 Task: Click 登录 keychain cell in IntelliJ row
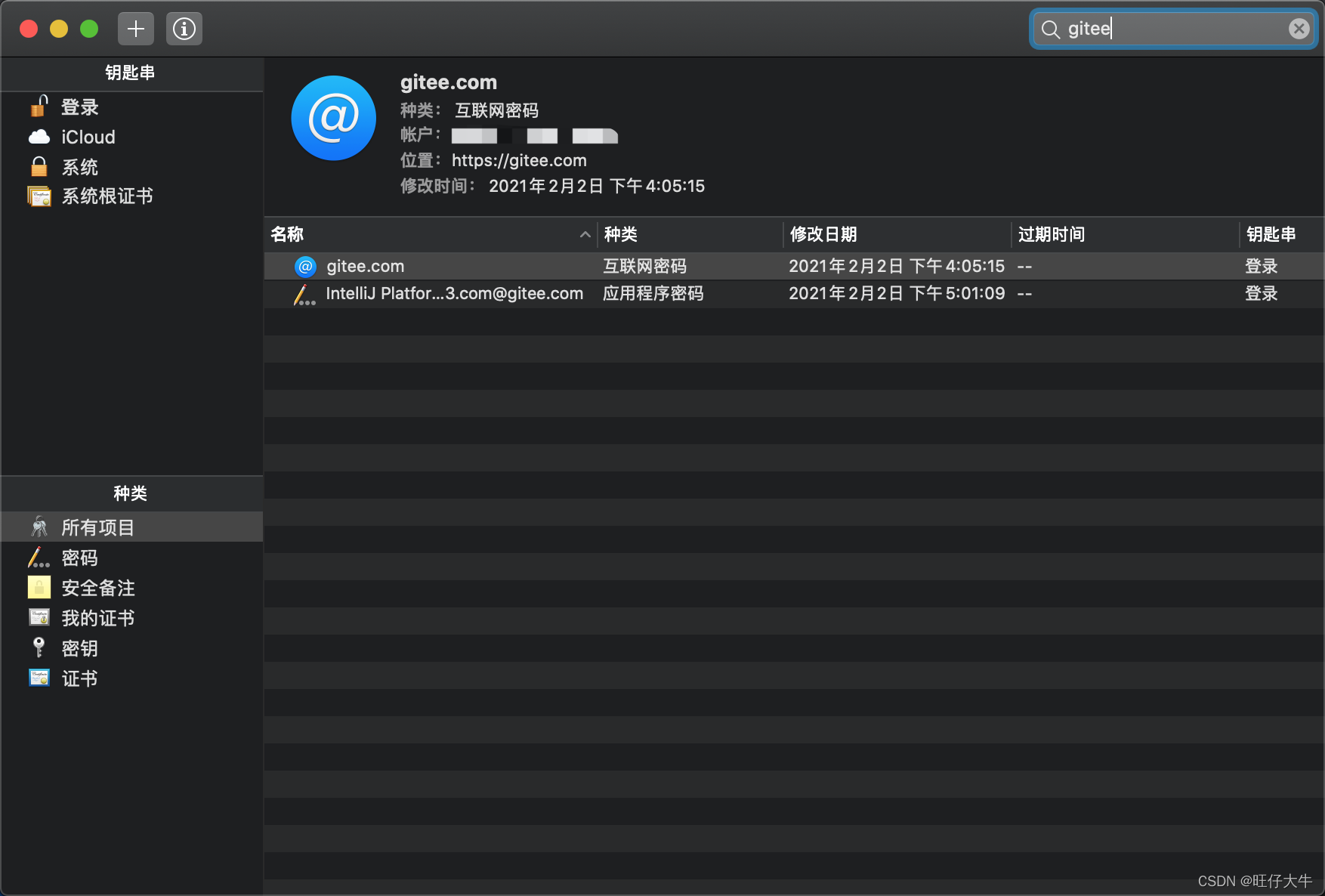pos(1261,293)
